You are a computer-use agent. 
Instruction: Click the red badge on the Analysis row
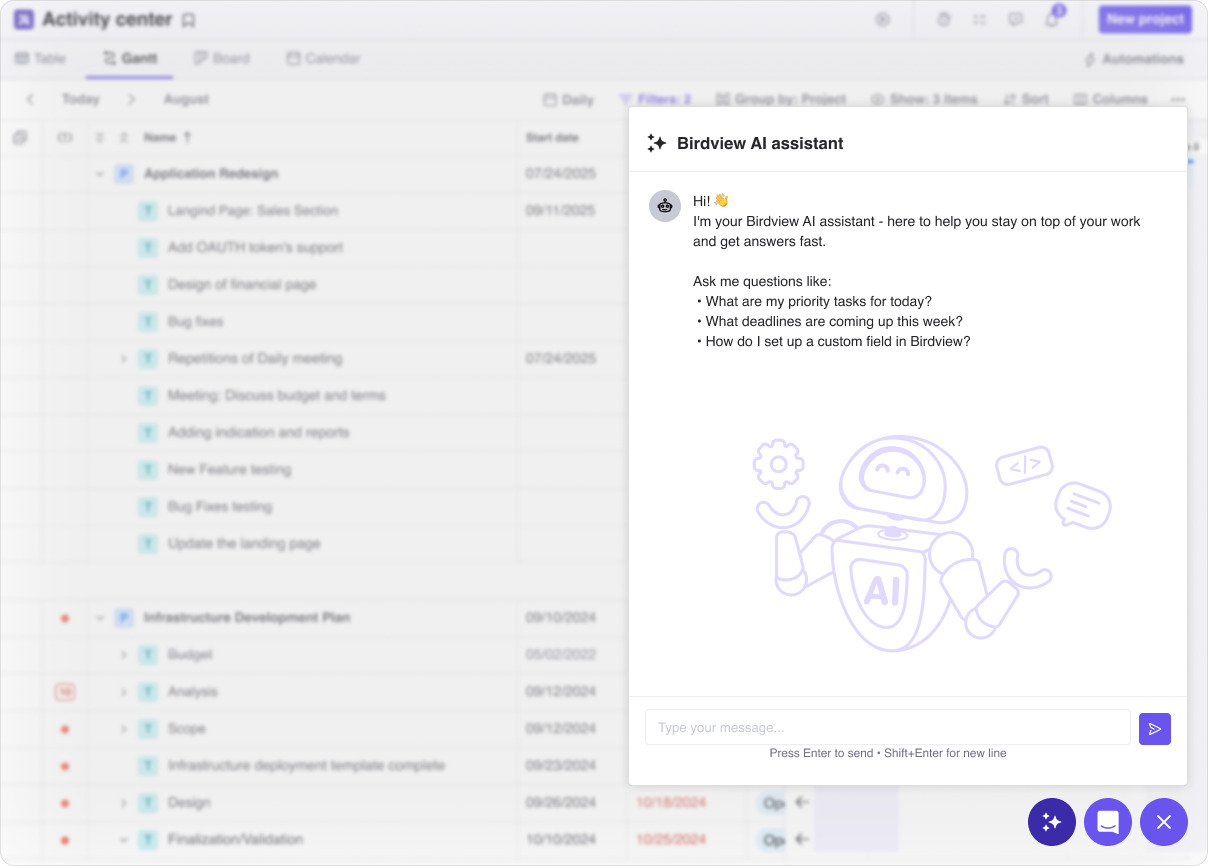65,692
